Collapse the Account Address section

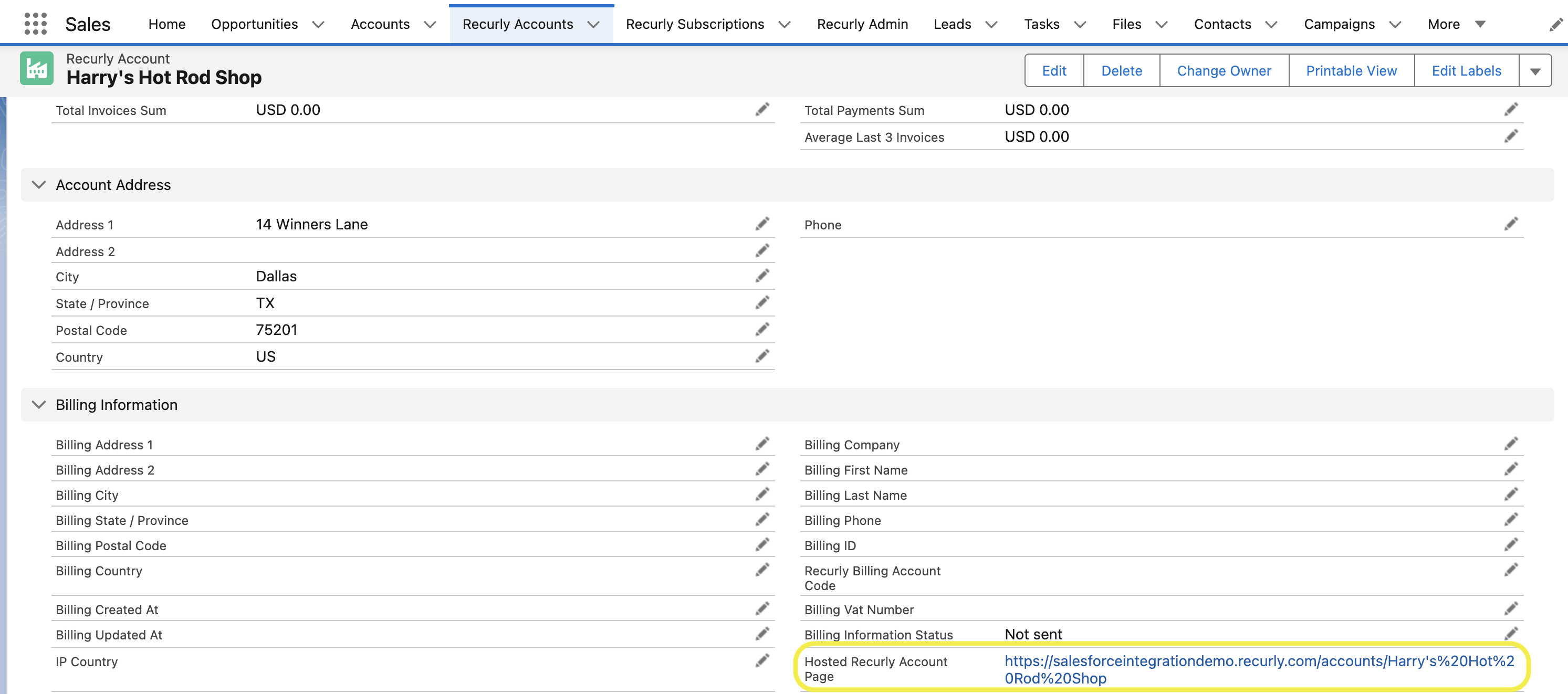38,185
